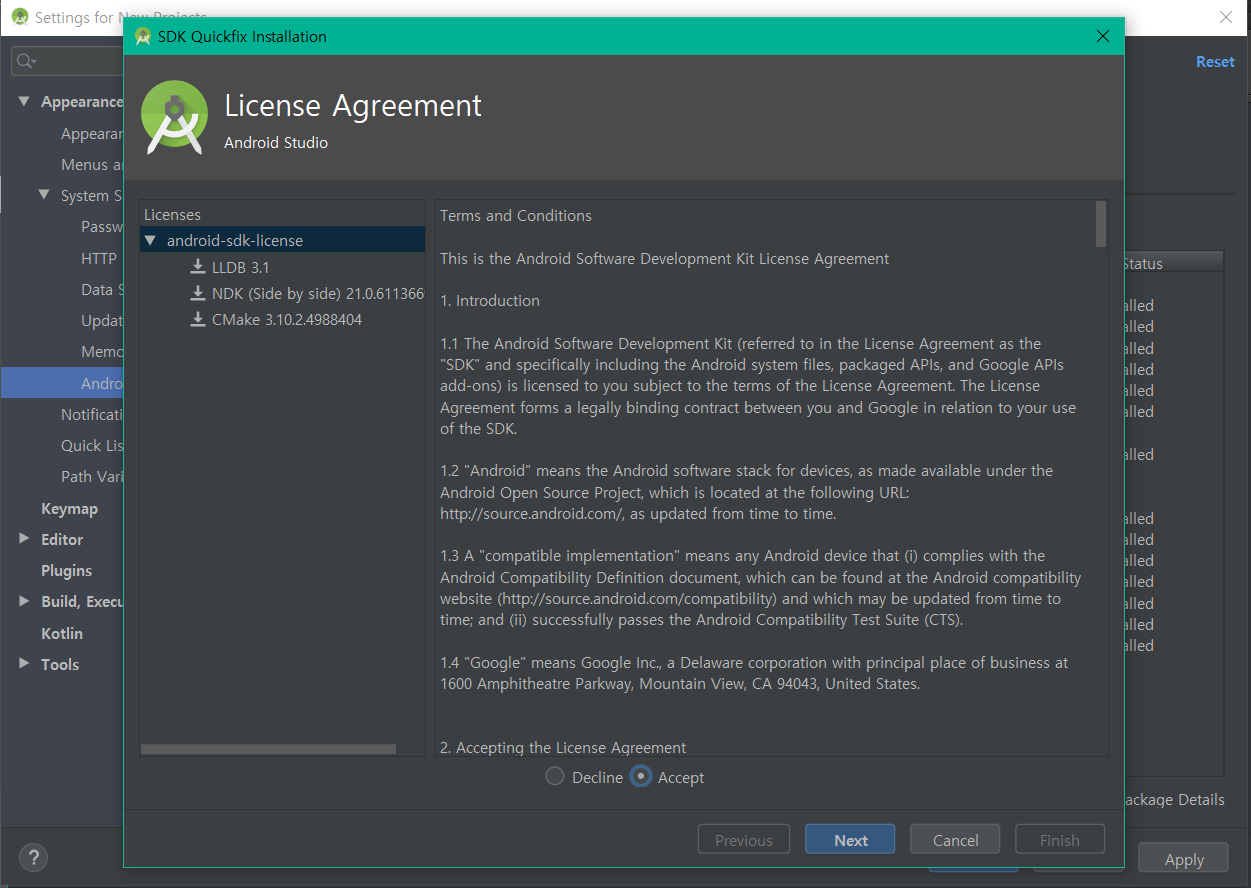Click the Terms and Conditions heading text
1251x888 pixels.
tap(516, 215)
